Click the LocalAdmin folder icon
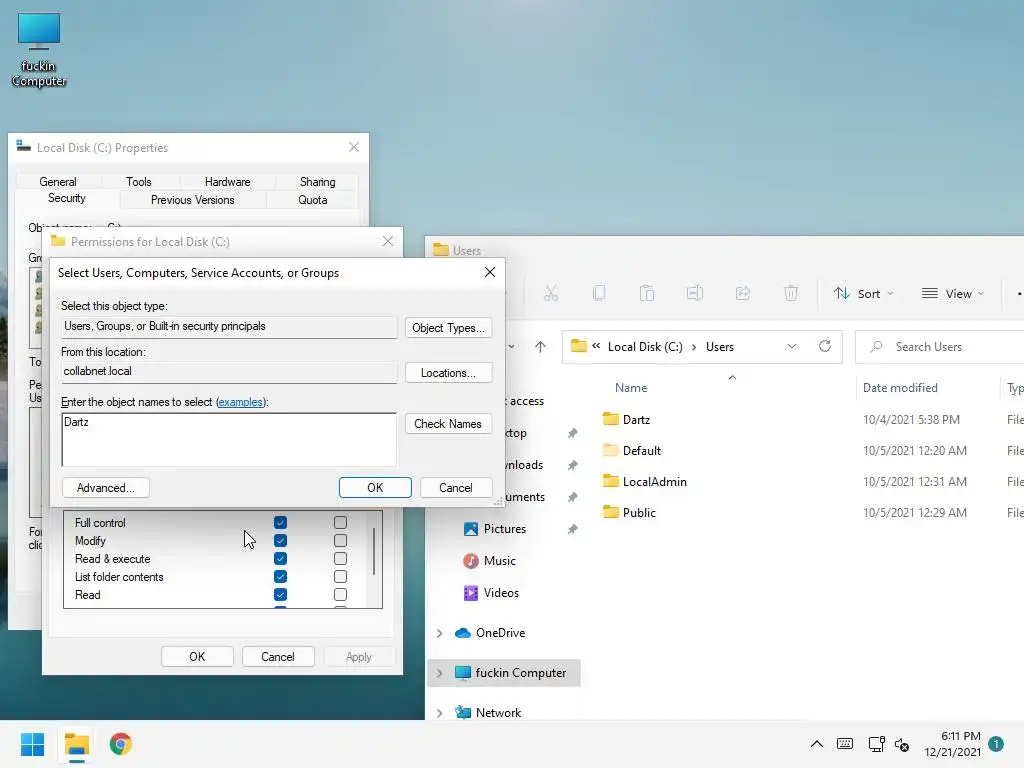The width and height of the screenshot is (1024, 768). (611, 481)
